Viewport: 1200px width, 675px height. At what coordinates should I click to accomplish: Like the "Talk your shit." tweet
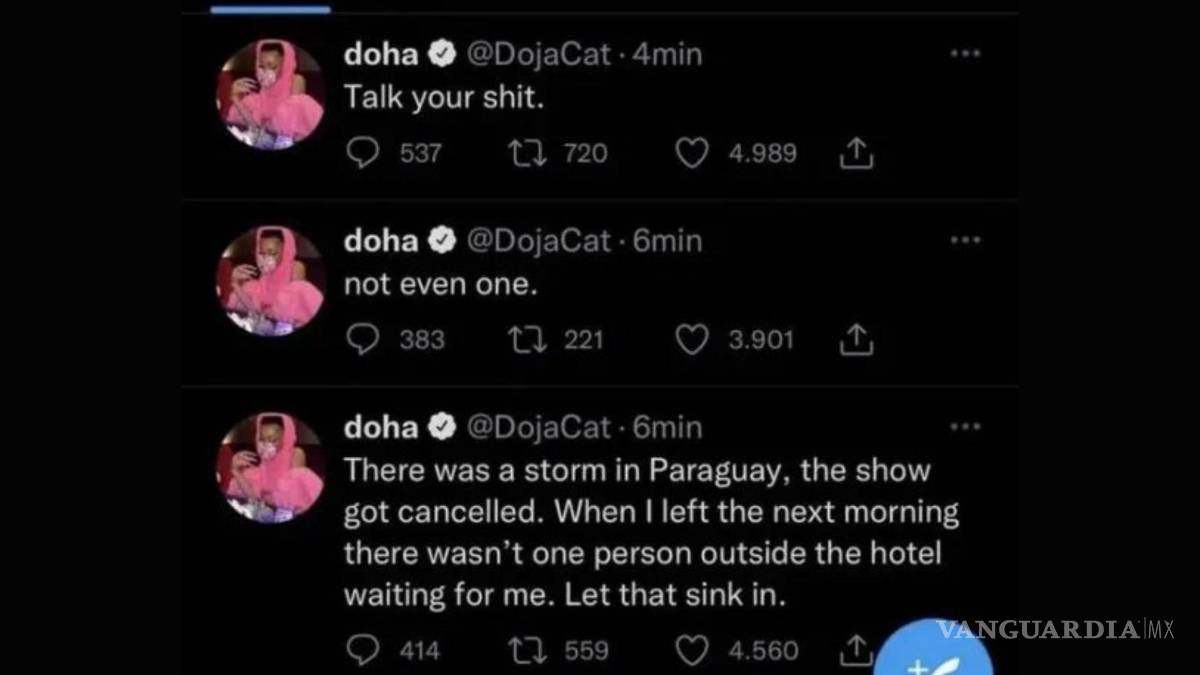tap(692, 152)
